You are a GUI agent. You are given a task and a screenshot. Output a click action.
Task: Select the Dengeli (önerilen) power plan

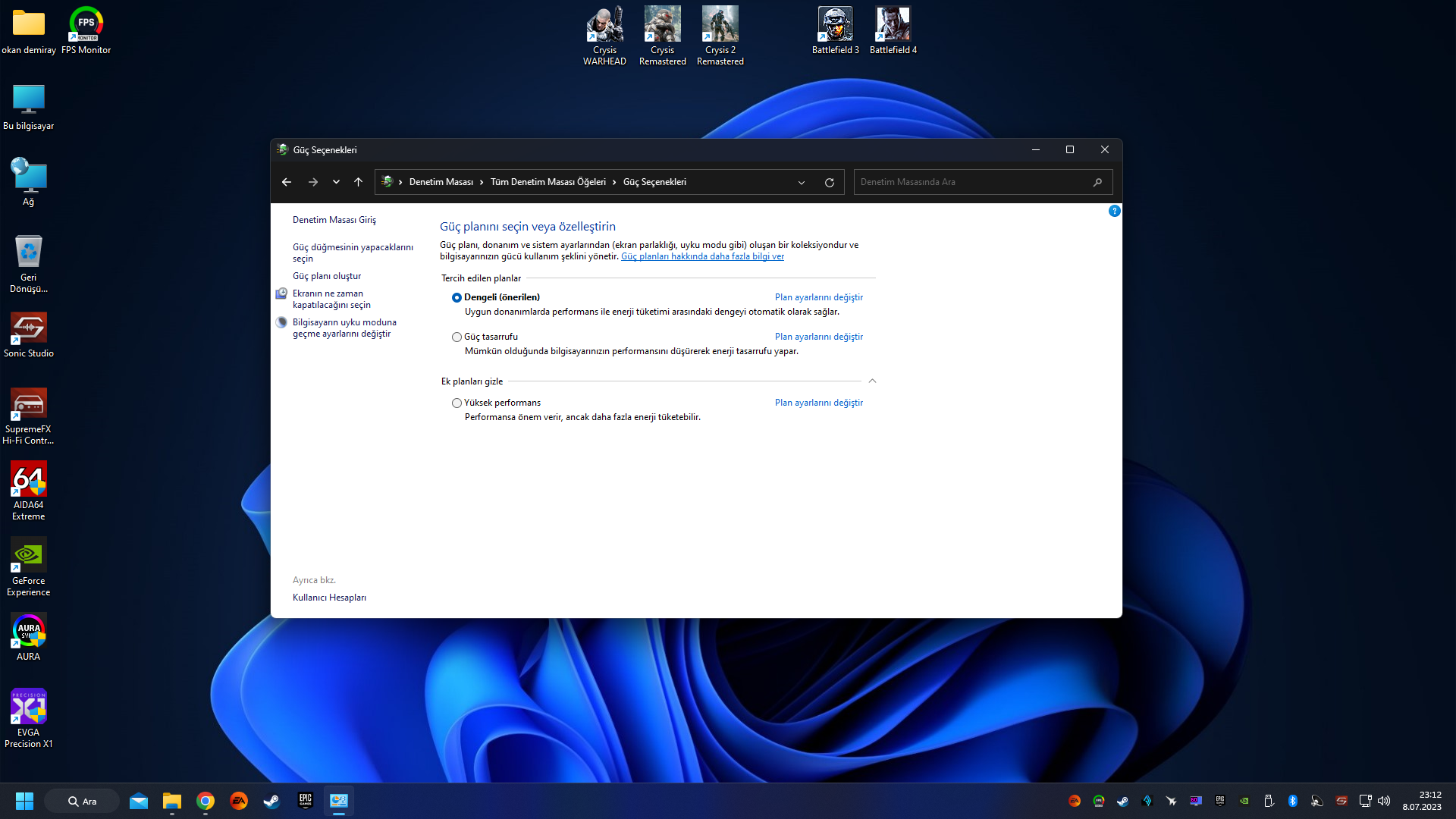(x=457, y=298)
